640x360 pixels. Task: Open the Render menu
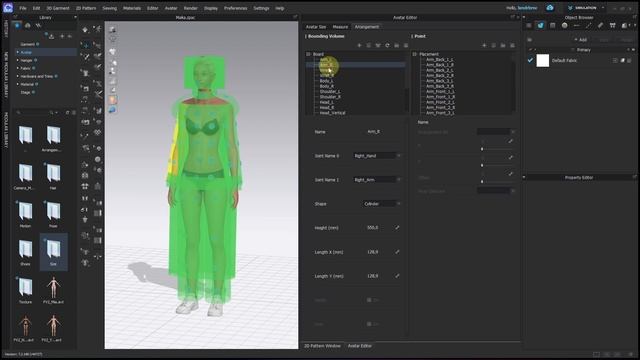coord(190,8)
